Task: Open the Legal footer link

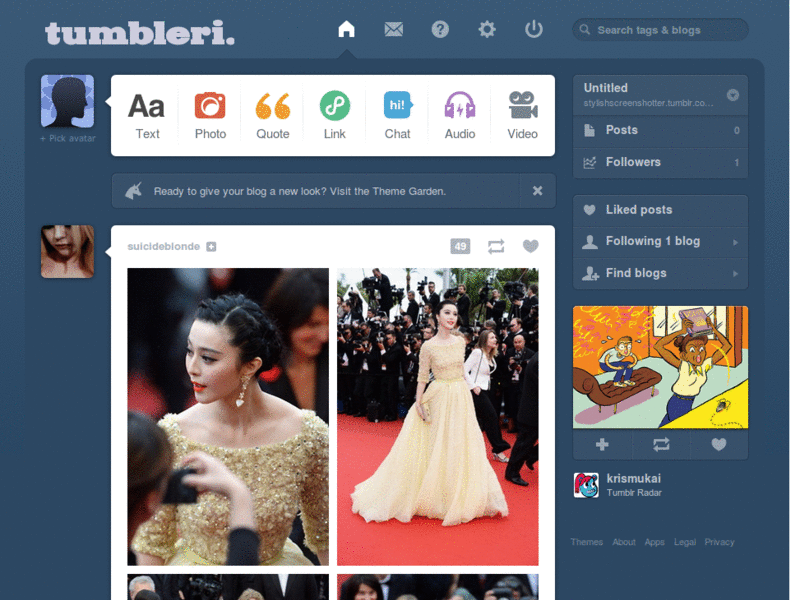Action: (685, 542)
